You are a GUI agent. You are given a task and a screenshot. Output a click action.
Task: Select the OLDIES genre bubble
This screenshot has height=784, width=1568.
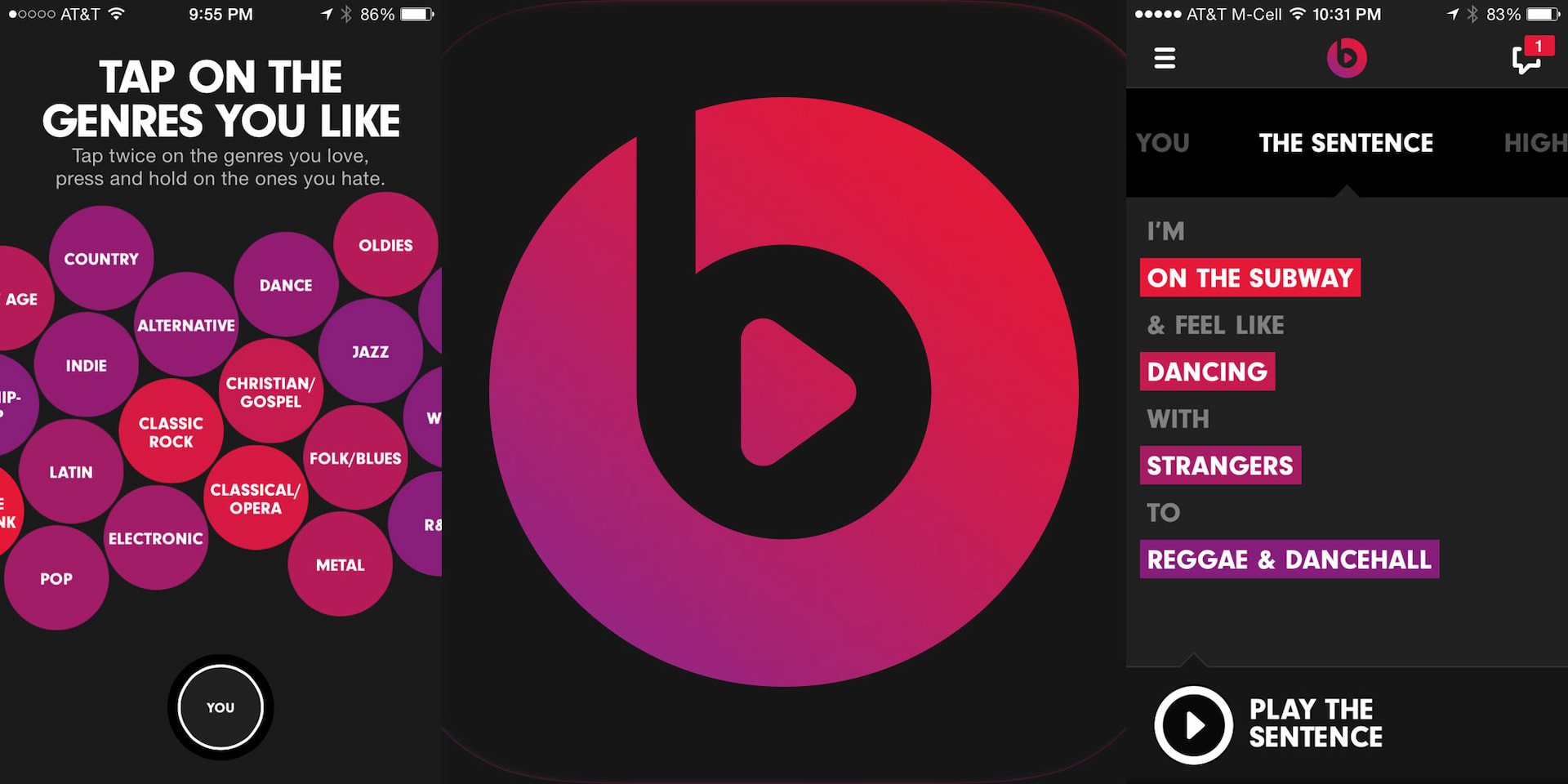pos(385,245)
